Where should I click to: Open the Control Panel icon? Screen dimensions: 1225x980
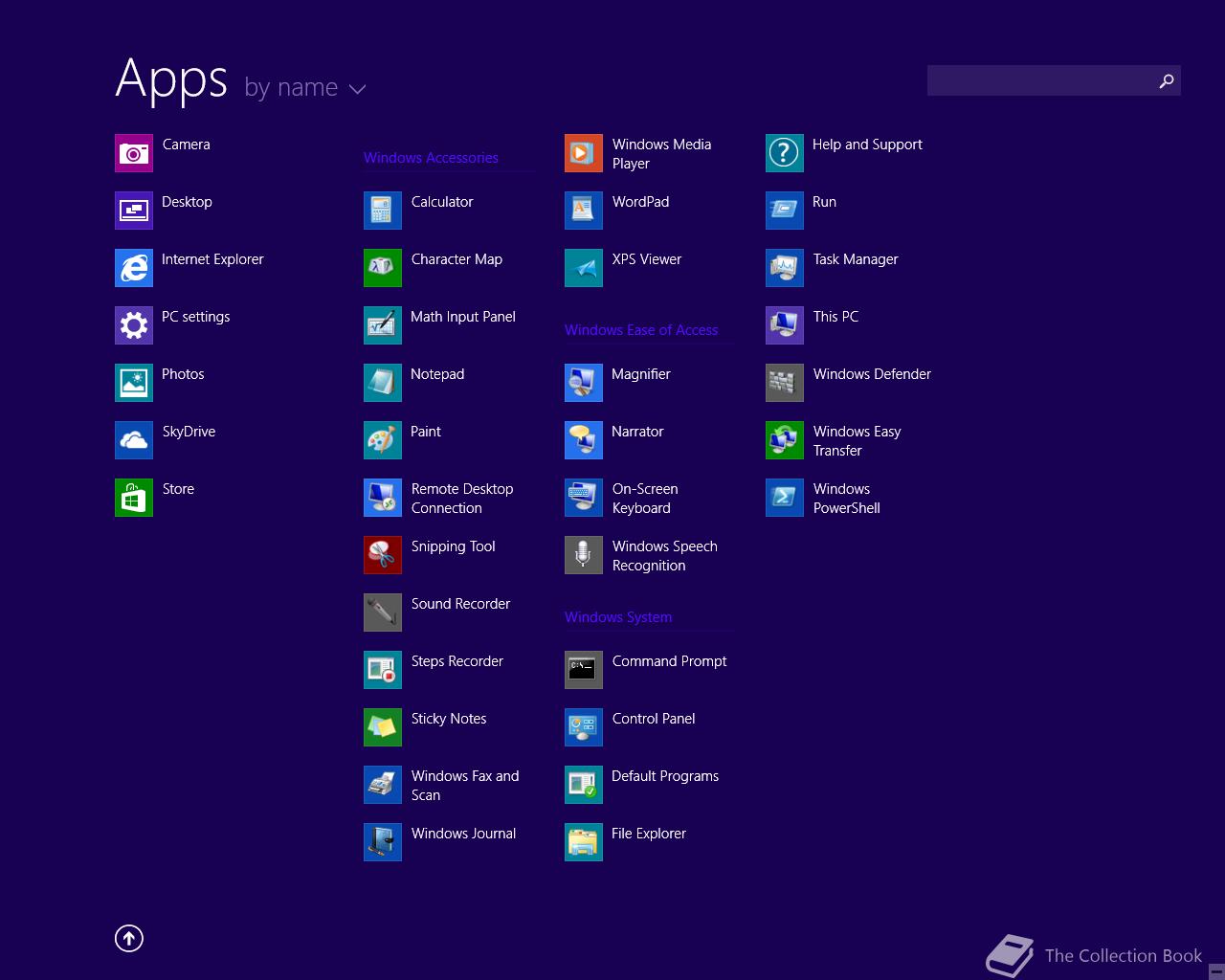click(x=584, y=727)
